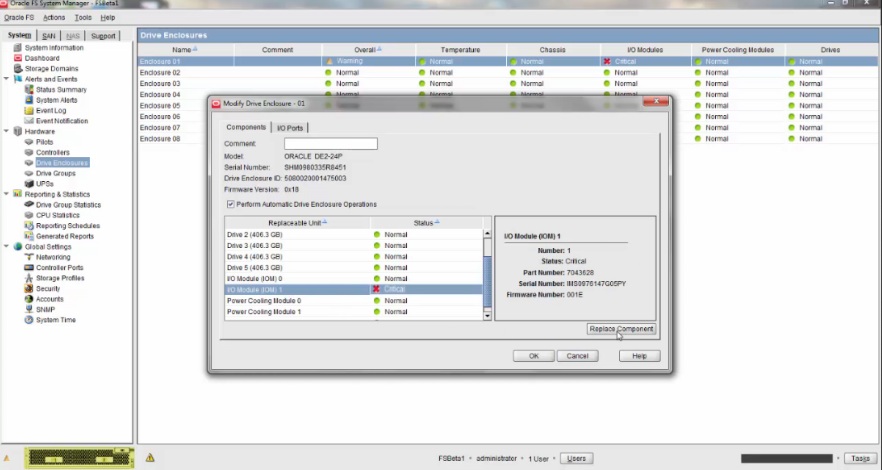Click the replaceable unit list scrollbar down arrow
The height and width of the screenshot is (470, 882).
(x=488, y=315)
